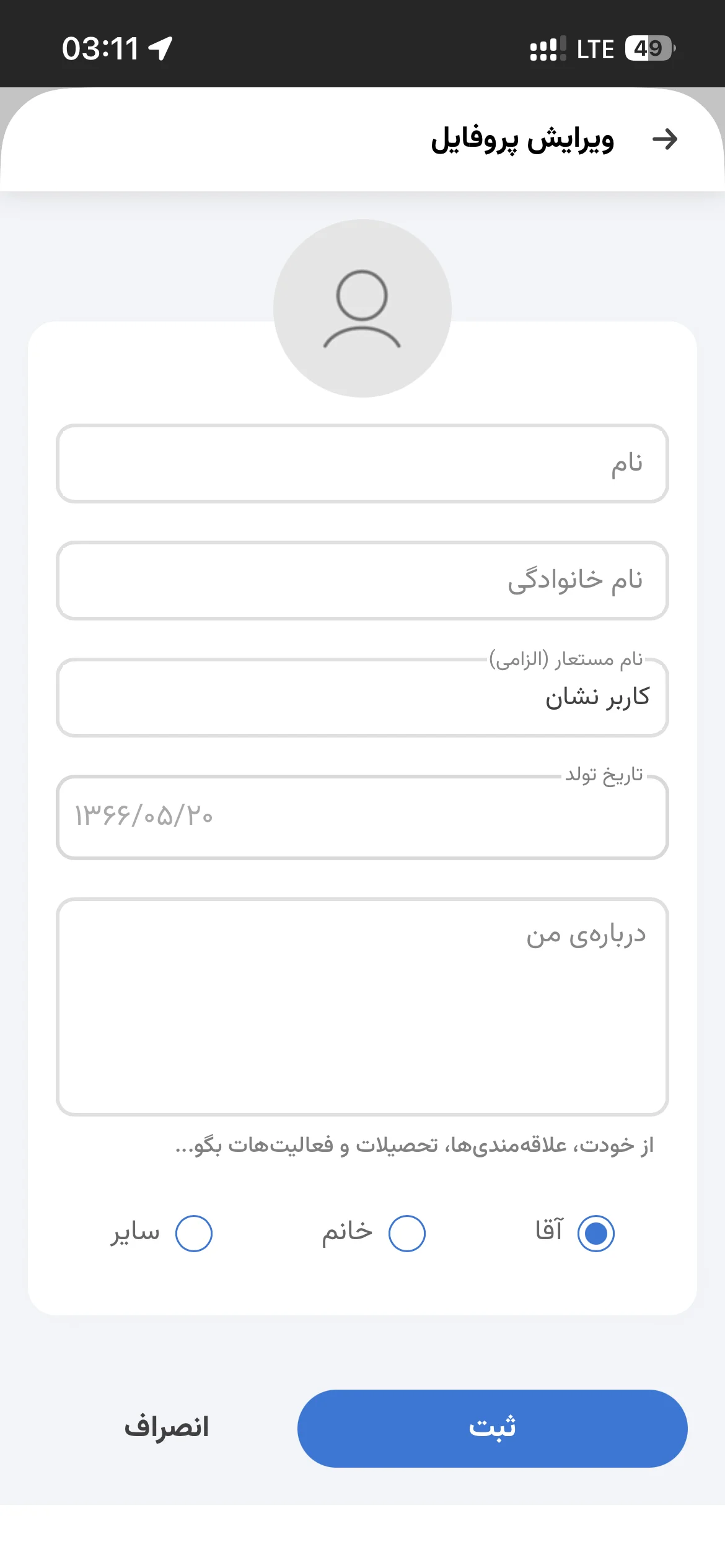725x1568 pixels.
Task: Tap the ویرایش پروفایل page title
Action: tap(522, 140)
